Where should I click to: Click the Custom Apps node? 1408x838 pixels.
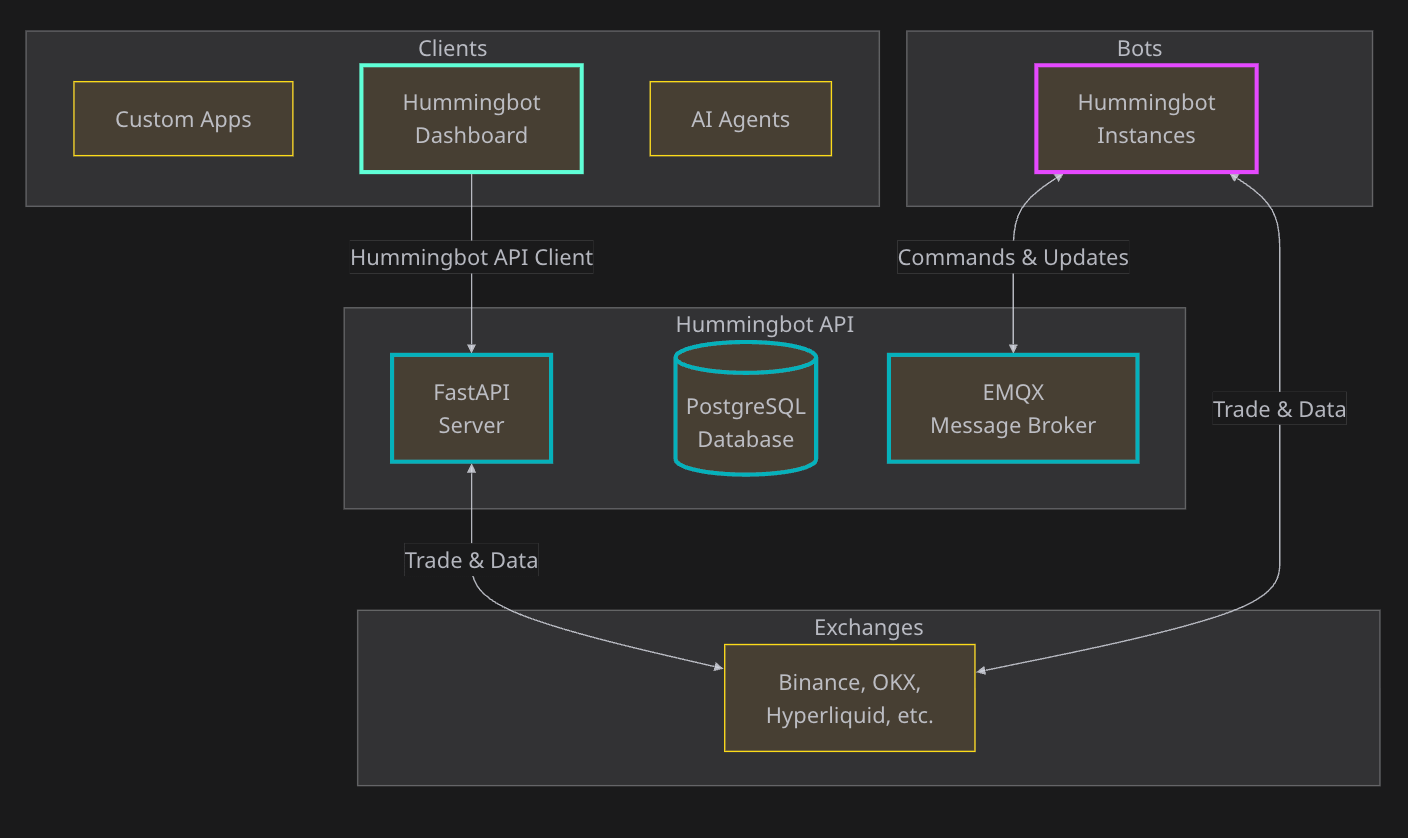[x=183, y=119]
